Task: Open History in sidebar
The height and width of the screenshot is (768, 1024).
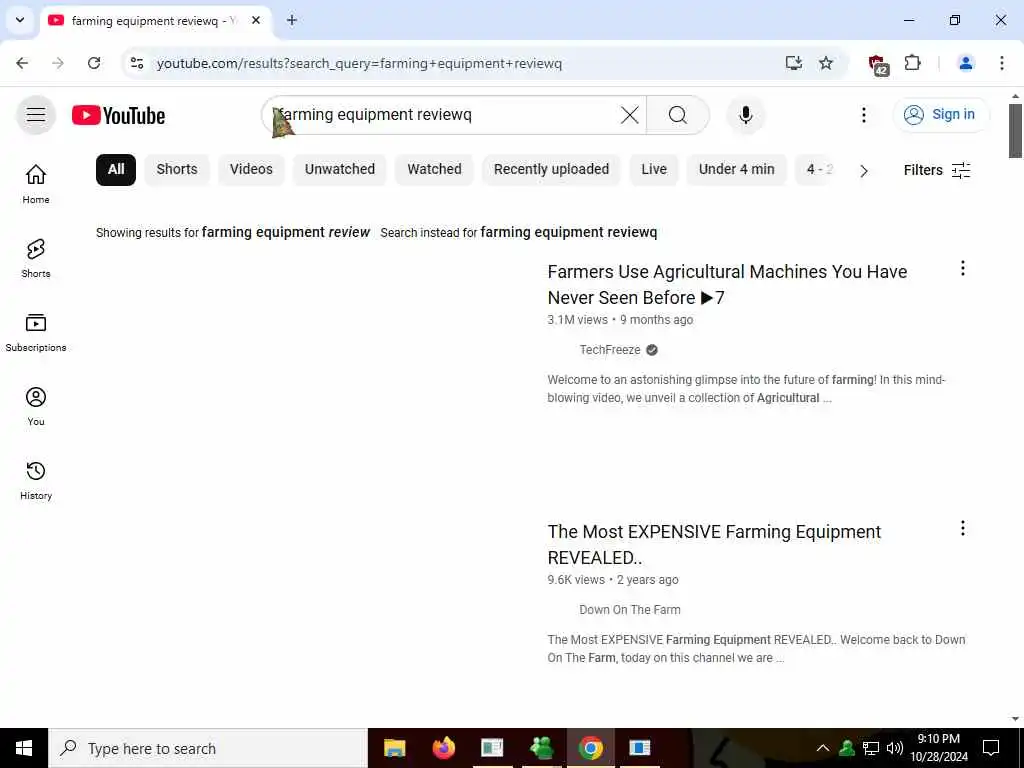Action: click(36, 480)
